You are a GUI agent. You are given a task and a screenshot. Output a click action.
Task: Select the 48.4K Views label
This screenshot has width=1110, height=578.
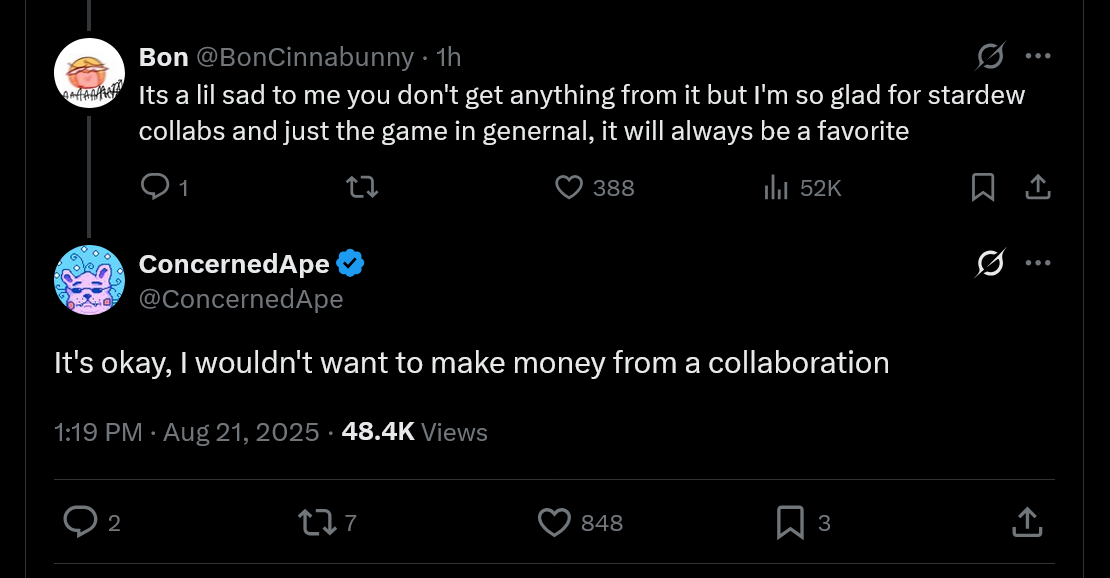pos(414,432)
